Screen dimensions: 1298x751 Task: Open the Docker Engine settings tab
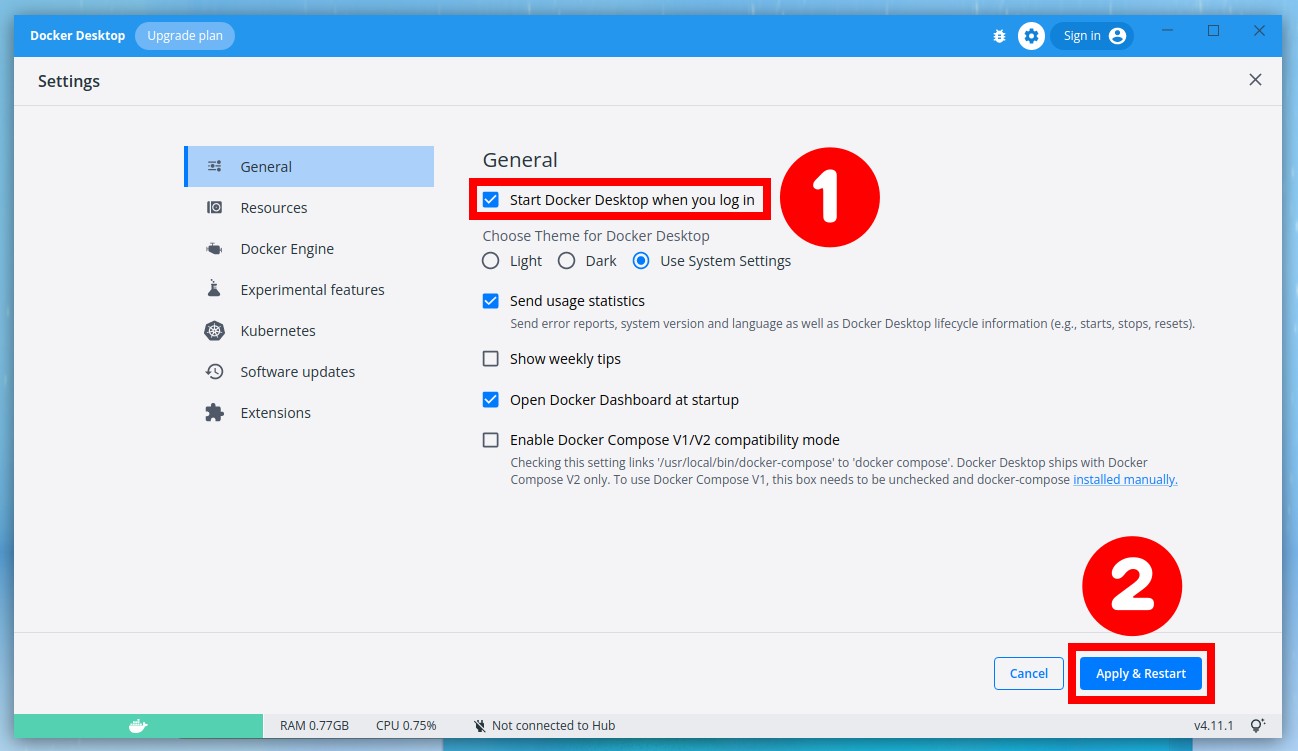[309, 249]
